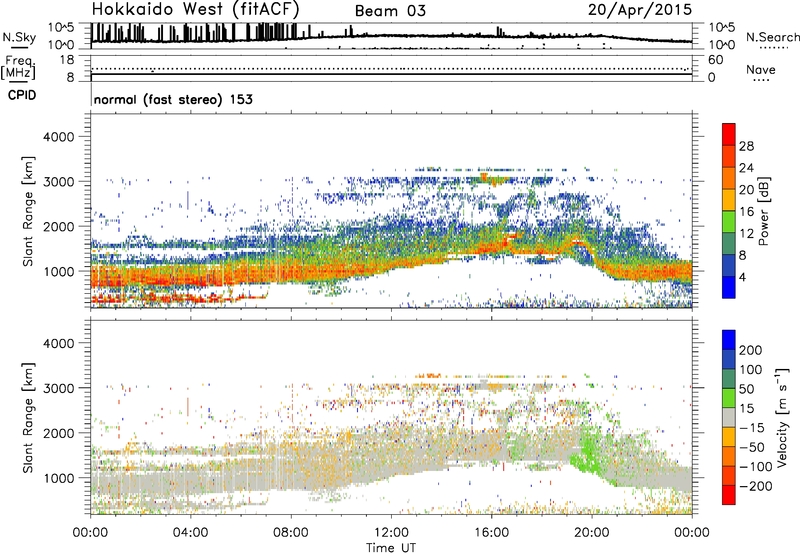Click the '20:00' time axis tick
This screenshot has width=800, height=554.
point(592,533)
